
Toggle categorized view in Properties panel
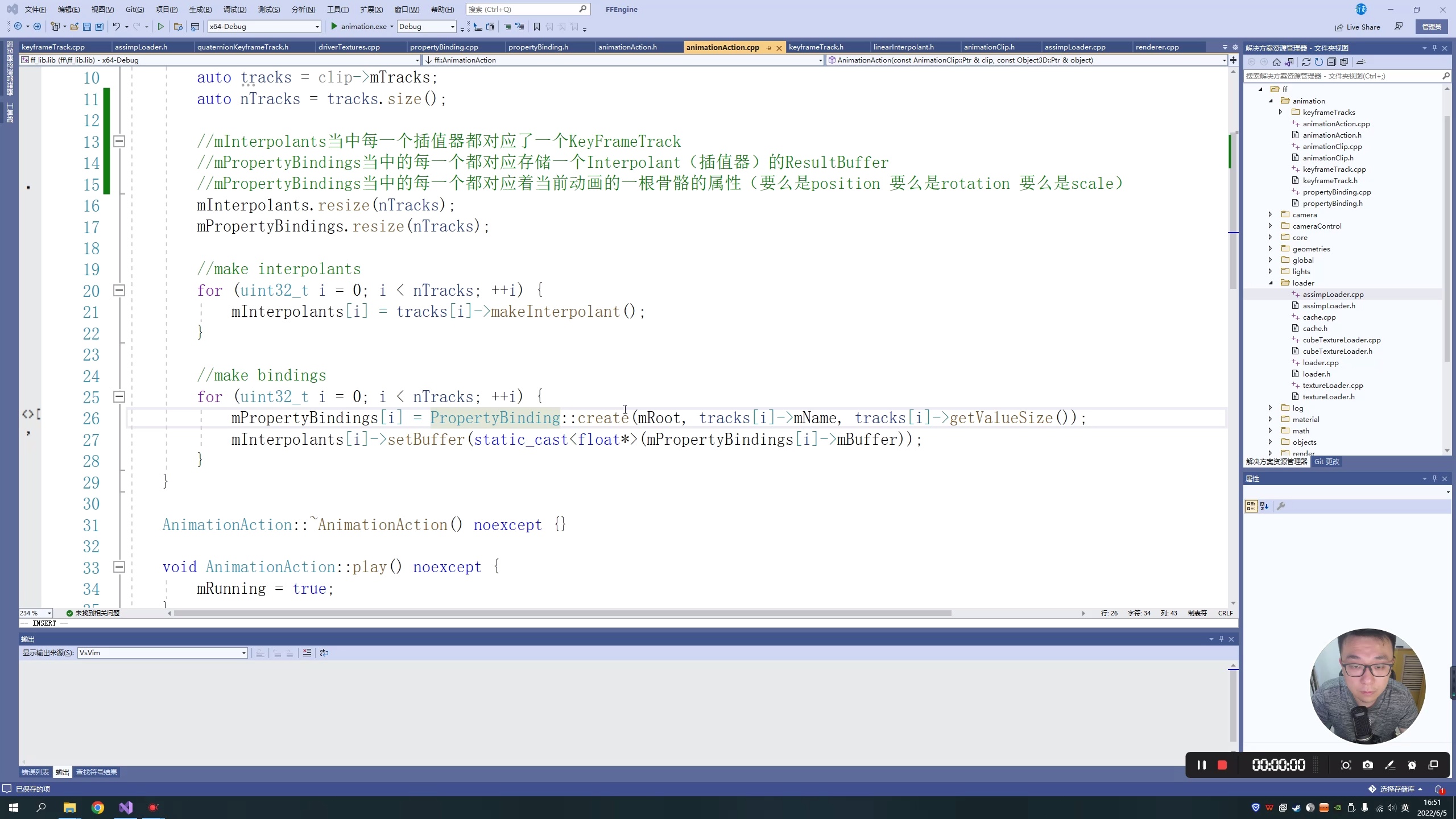pos(1251,506)
